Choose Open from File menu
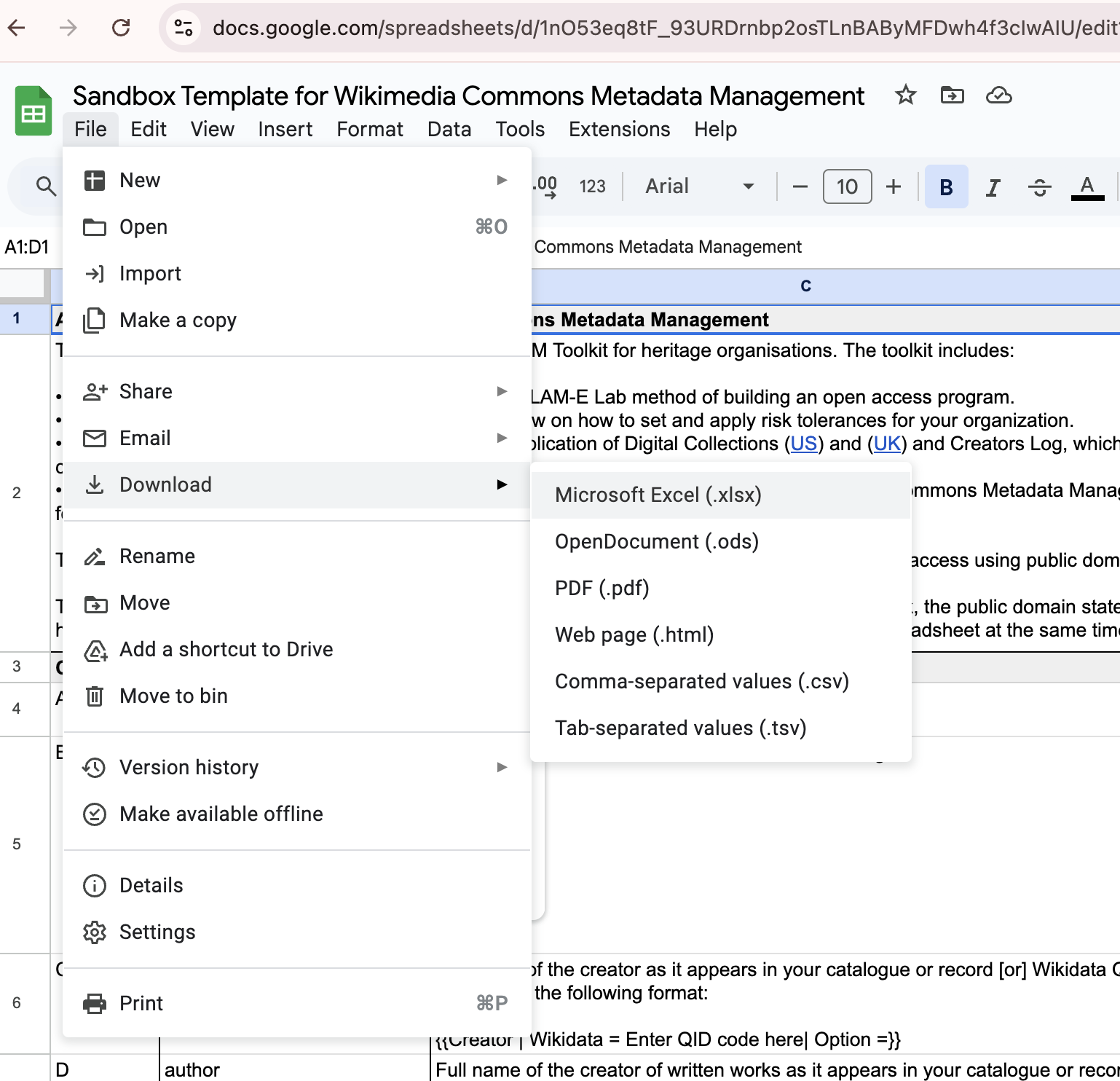 297,227
